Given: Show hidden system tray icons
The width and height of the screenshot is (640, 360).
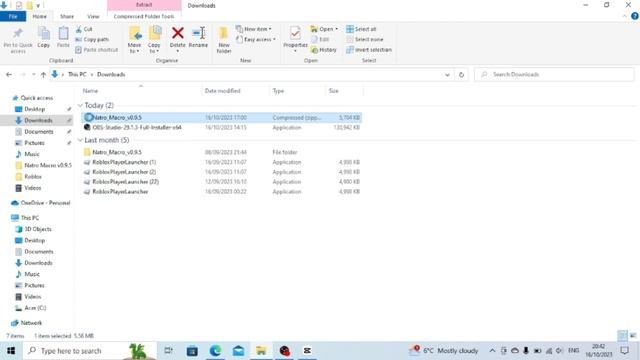Looking at the screenshot, I should click(x=492, y=351).
